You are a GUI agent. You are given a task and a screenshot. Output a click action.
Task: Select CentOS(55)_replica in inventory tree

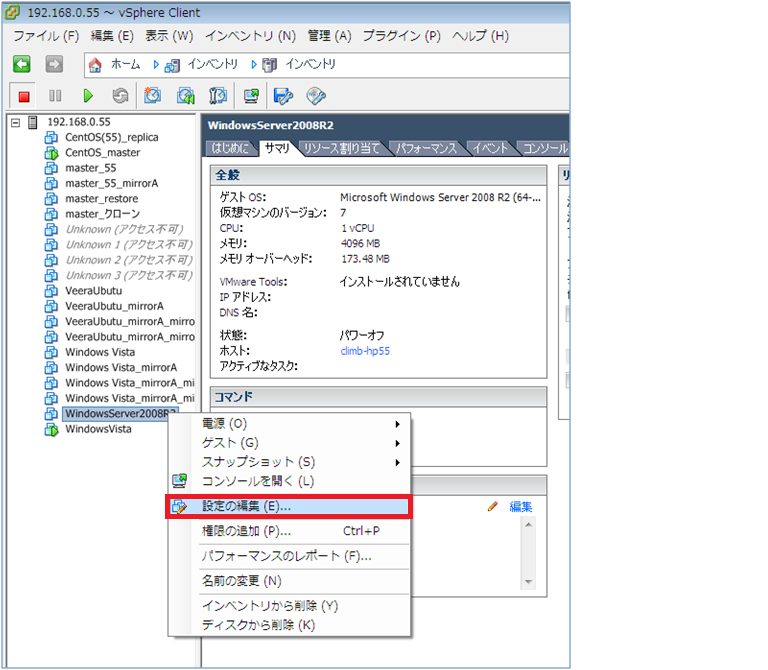(x=112, y=138)
